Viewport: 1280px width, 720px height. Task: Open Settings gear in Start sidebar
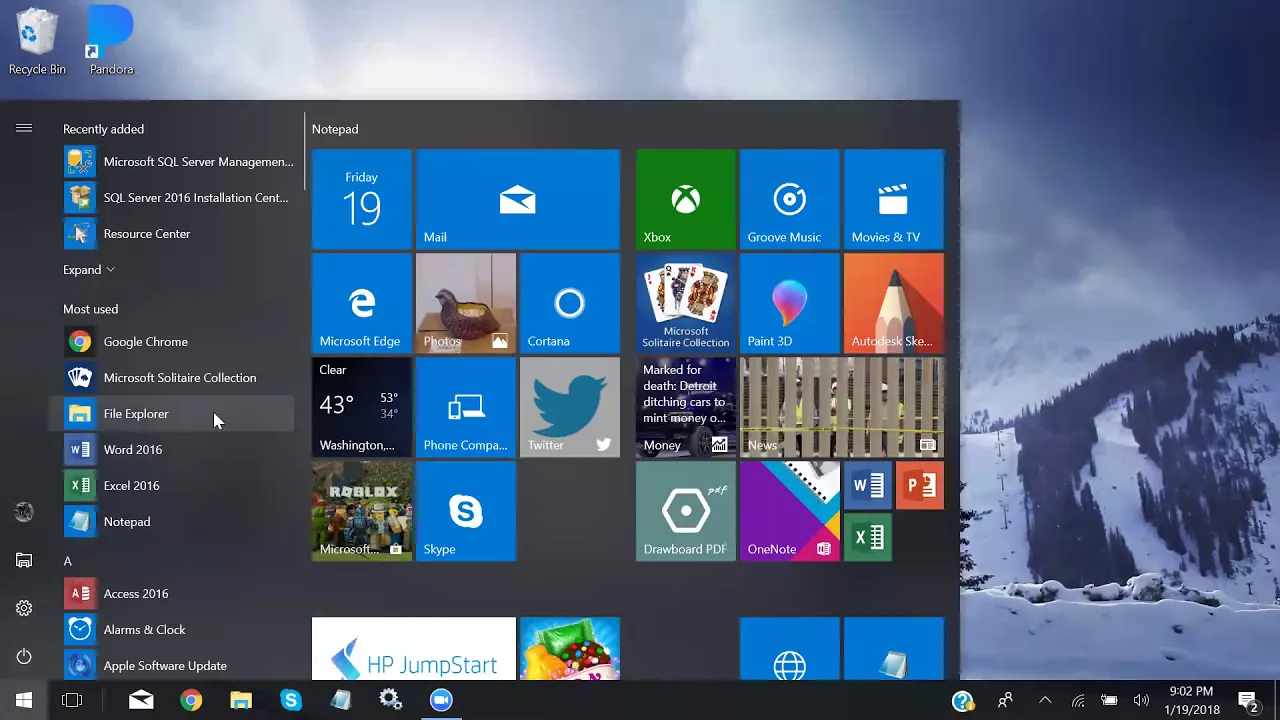coord(24,608)
